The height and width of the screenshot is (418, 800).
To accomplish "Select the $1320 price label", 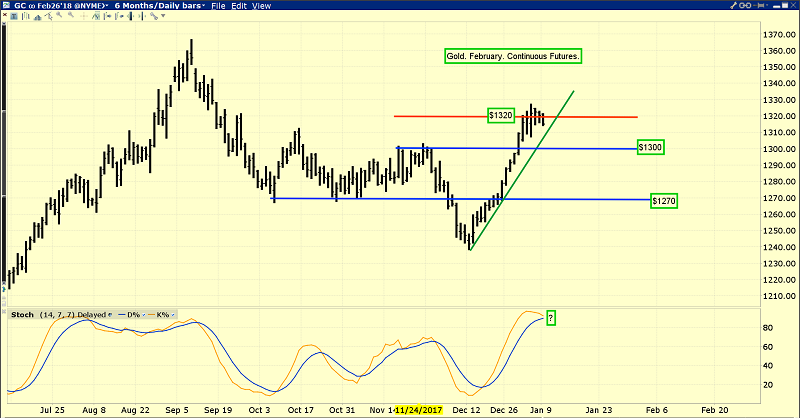I will tap(501, 116).
